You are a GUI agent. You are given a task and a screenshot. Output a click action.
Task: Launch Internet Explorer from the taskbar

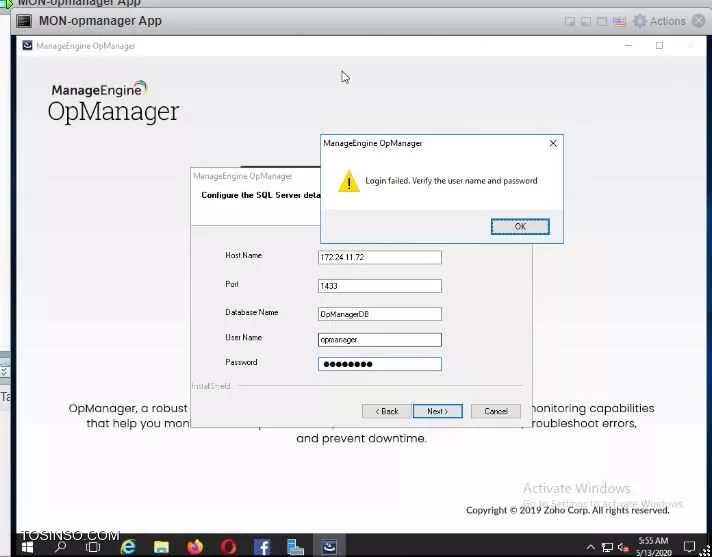coord(128,547)
